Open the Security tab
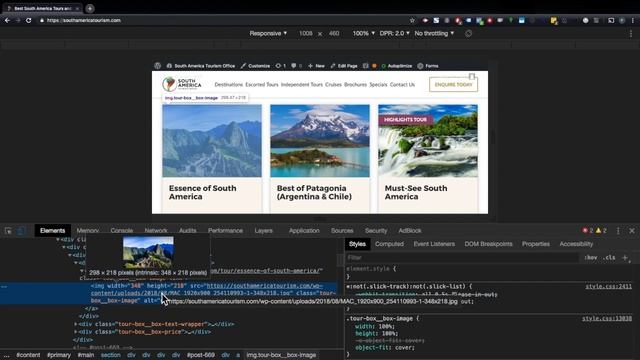 [376, 231]
